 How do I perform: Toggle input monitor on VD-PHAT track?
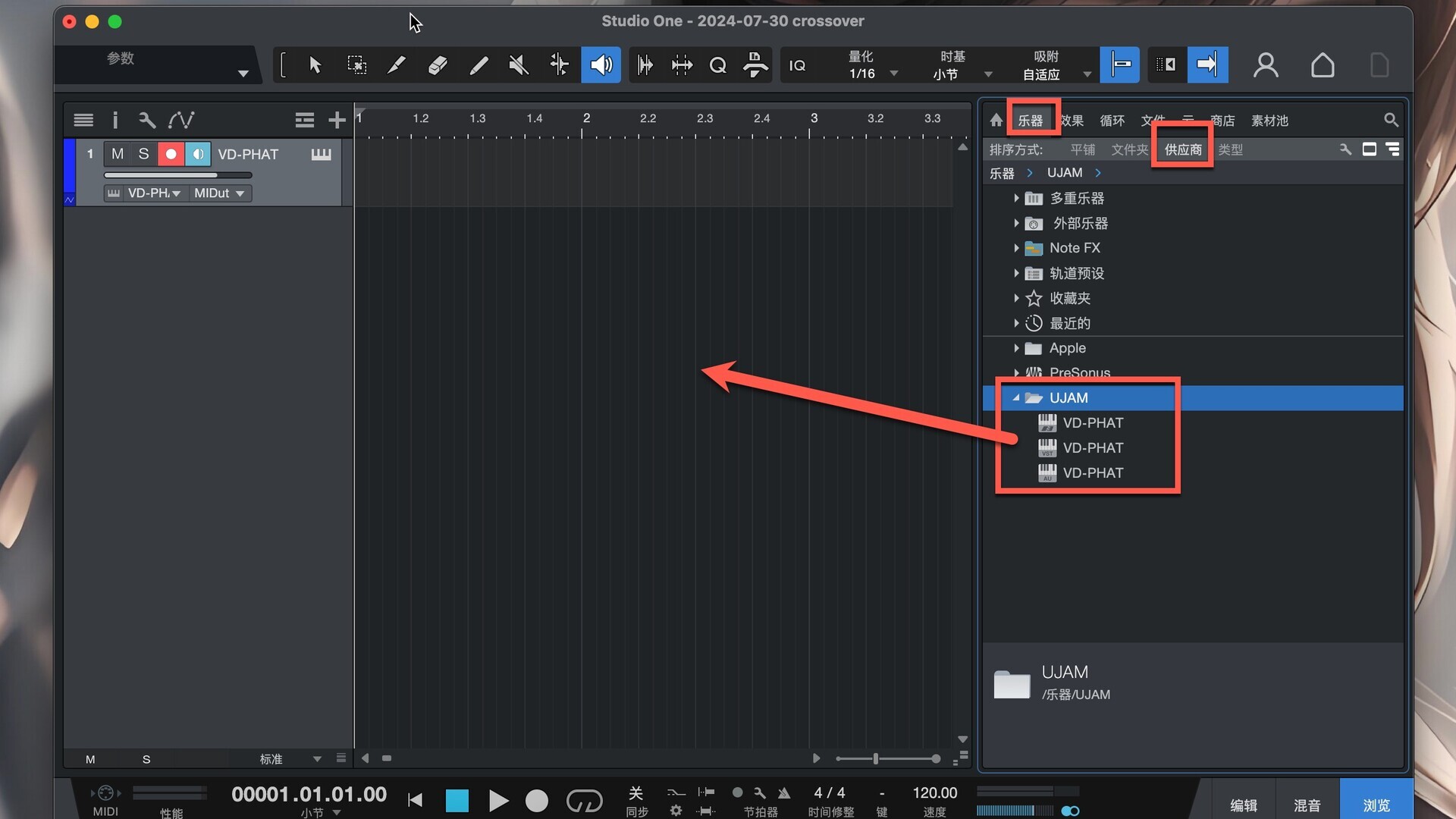197,154
